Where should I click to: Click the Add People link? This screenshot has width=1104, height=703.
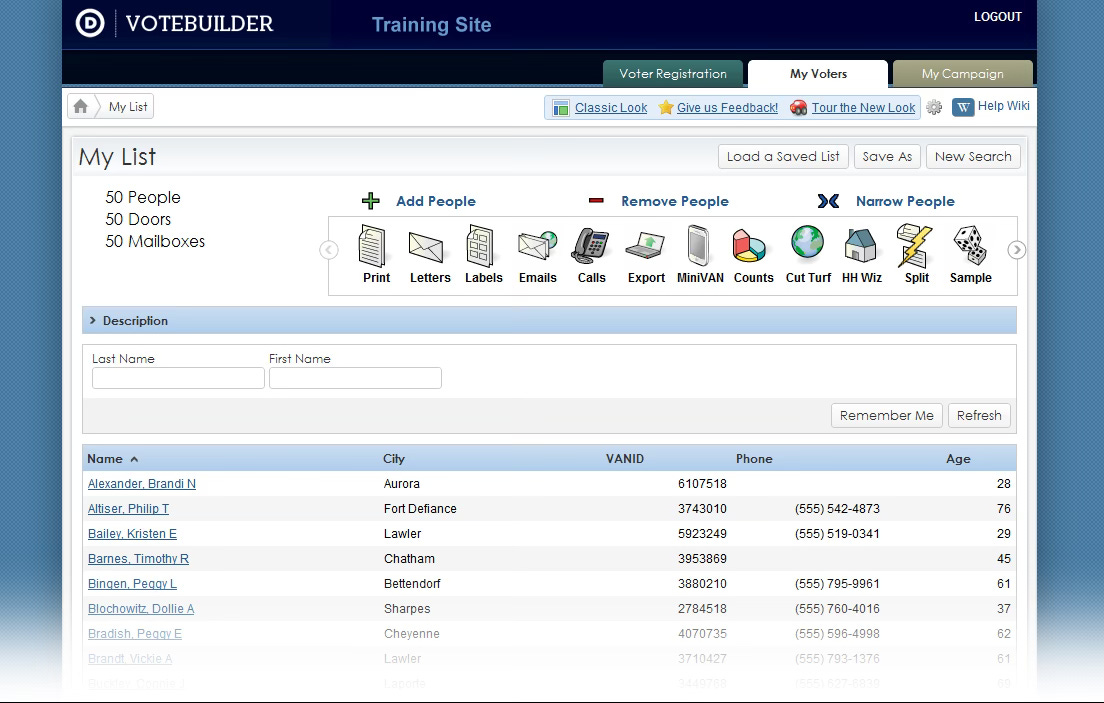(436, 201)
